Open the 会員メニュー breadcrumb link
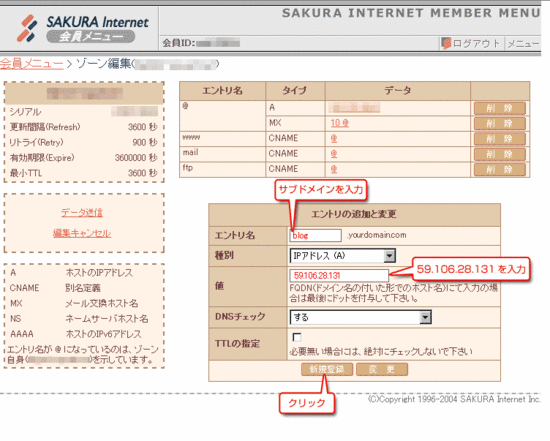This screenshot has height=441, width=550. click(x=32, y=64)
